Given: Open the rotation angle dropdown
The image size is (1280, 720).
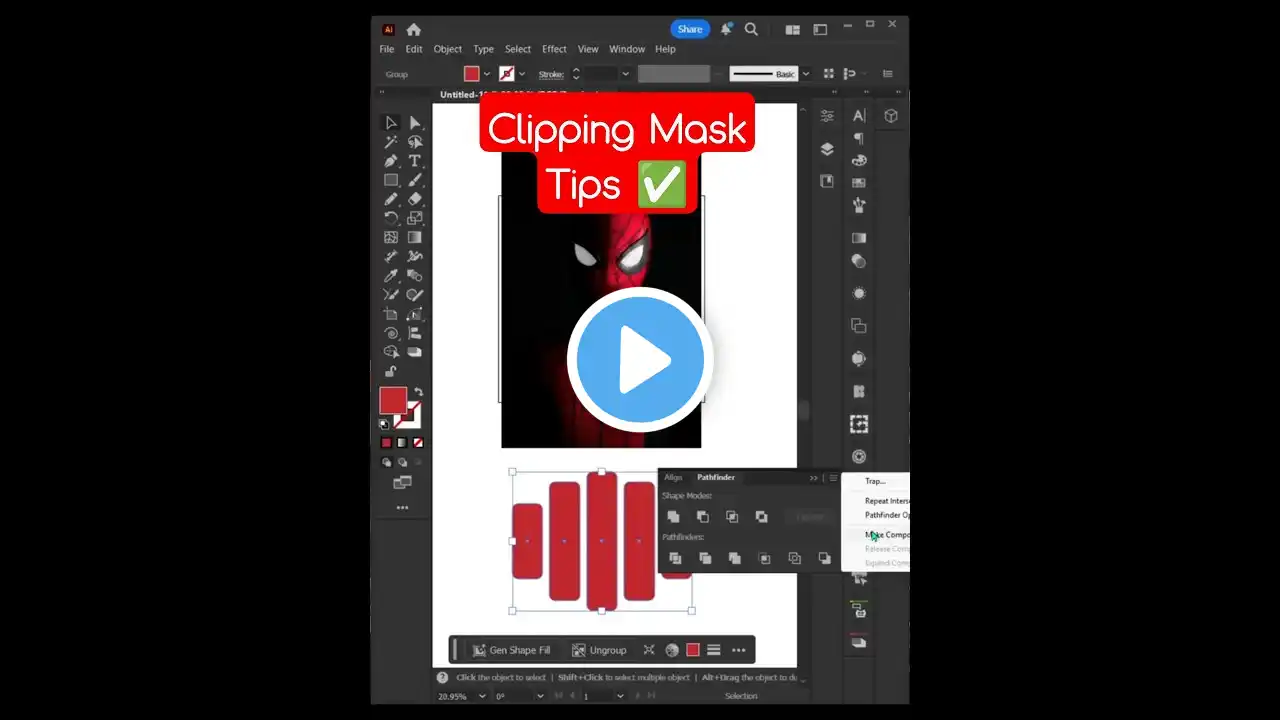Looking at the screenshot, I should (541, 696).
